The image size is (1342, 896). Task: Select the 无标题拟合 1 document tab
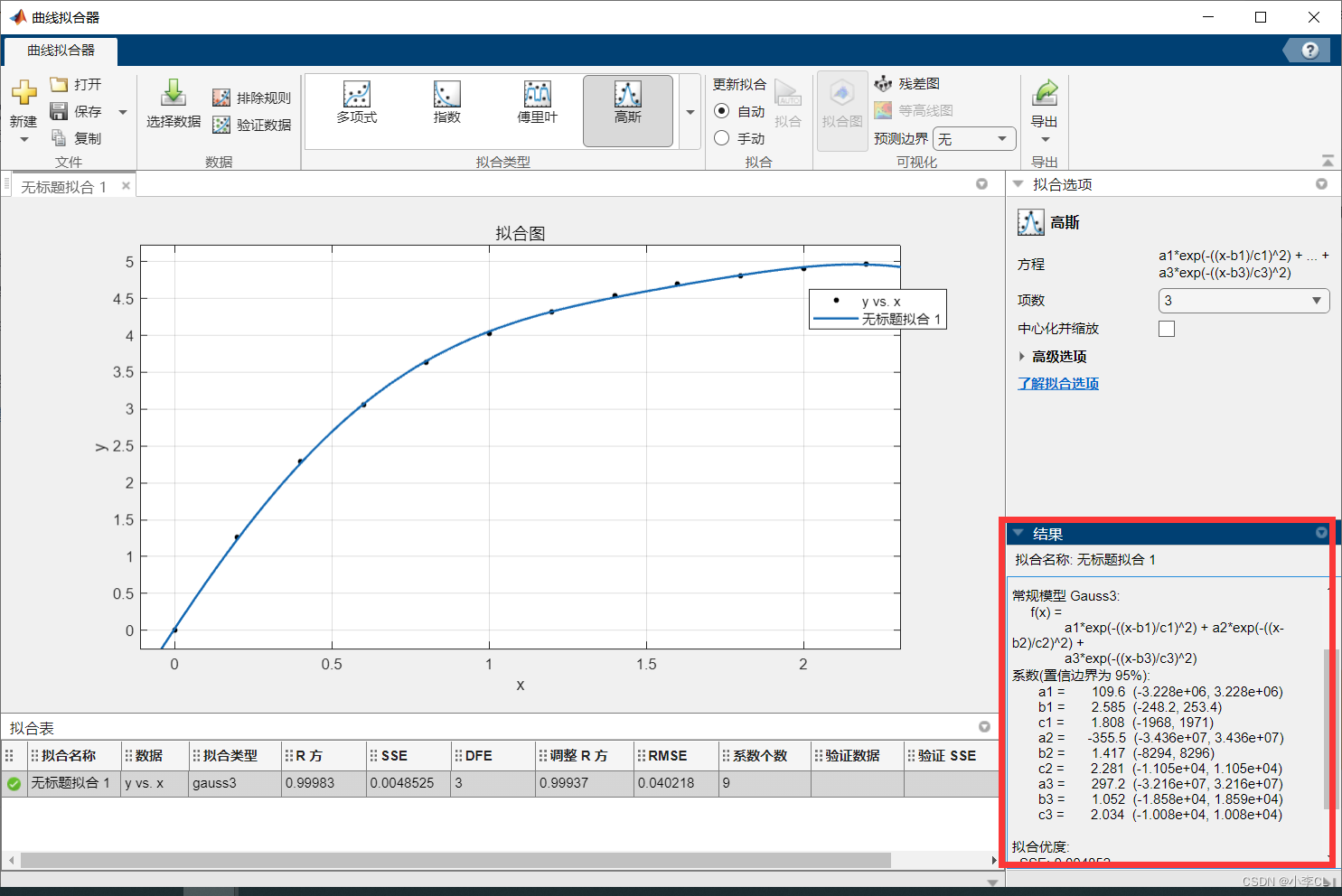tap(64, 186)
